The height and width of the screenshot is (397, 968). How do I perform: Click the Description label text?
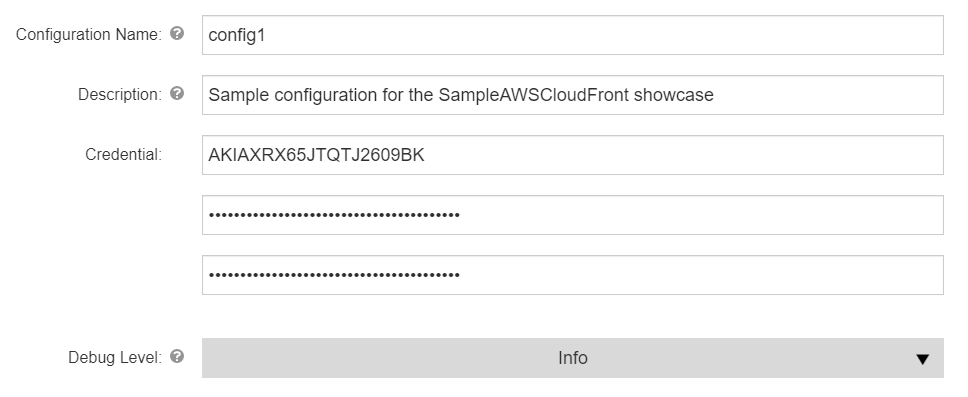point(120,94)
